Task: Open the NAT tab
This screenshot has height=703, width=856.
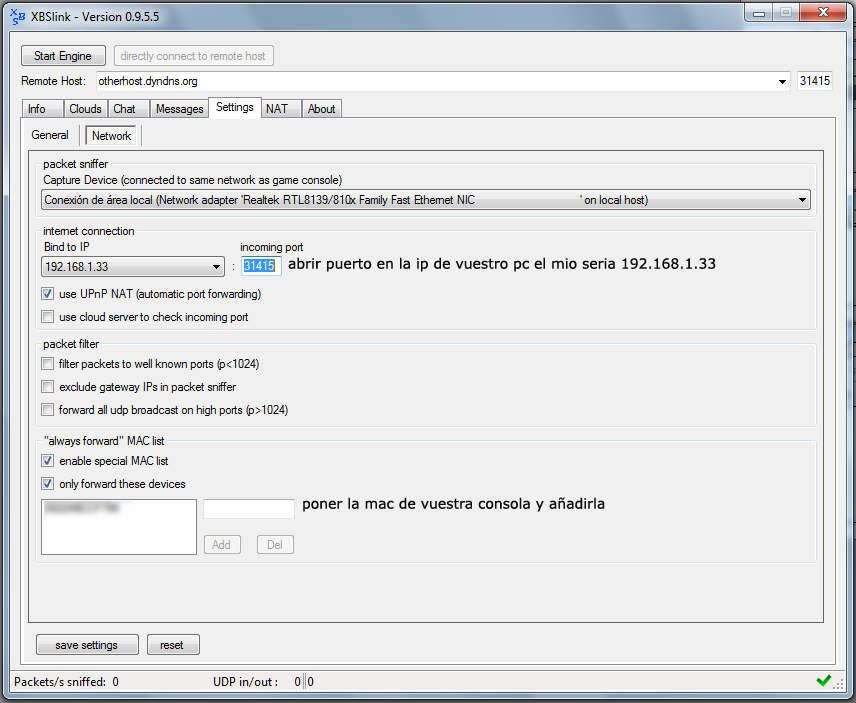Action: tap(281, 109)
